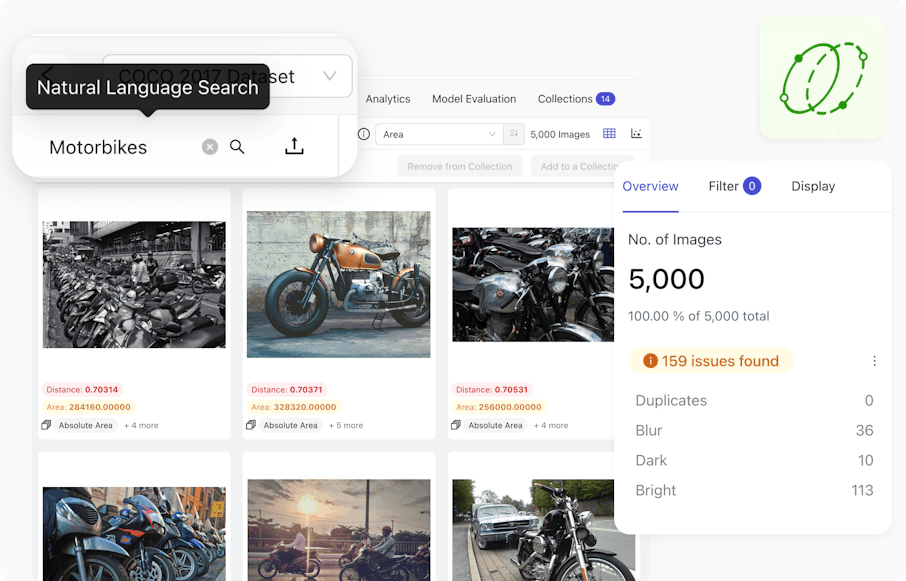Toggle sort order icon beside Area
Screen dimensions: 906x581
pos(514,134)
